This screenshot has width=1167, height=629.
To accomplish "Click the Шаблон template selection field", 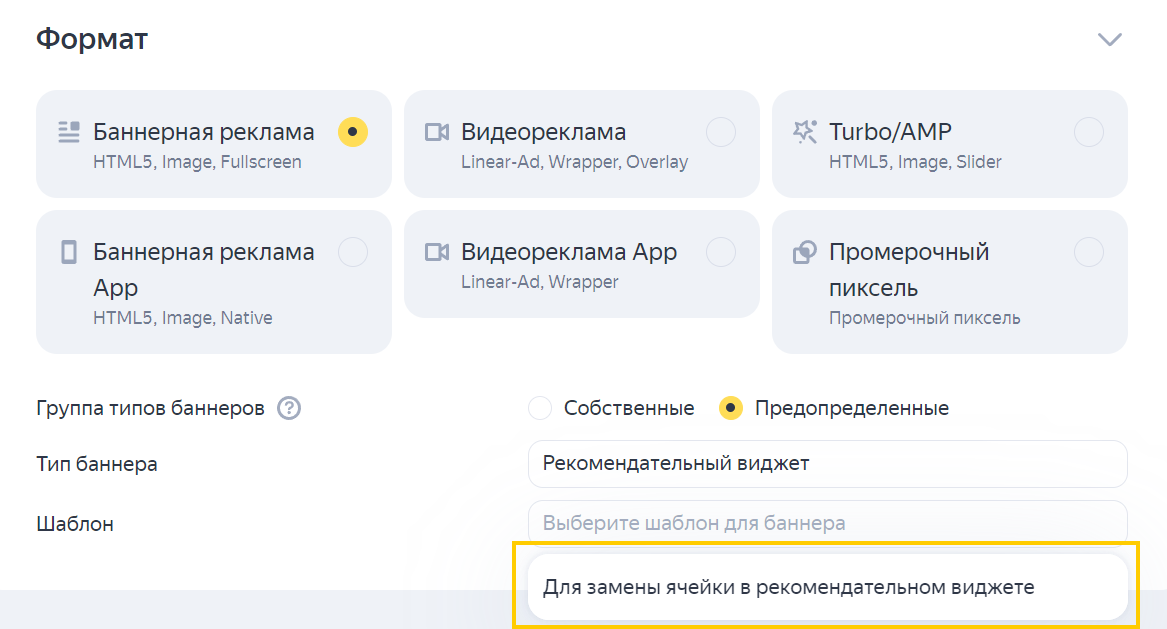I will tap(827, 523).
